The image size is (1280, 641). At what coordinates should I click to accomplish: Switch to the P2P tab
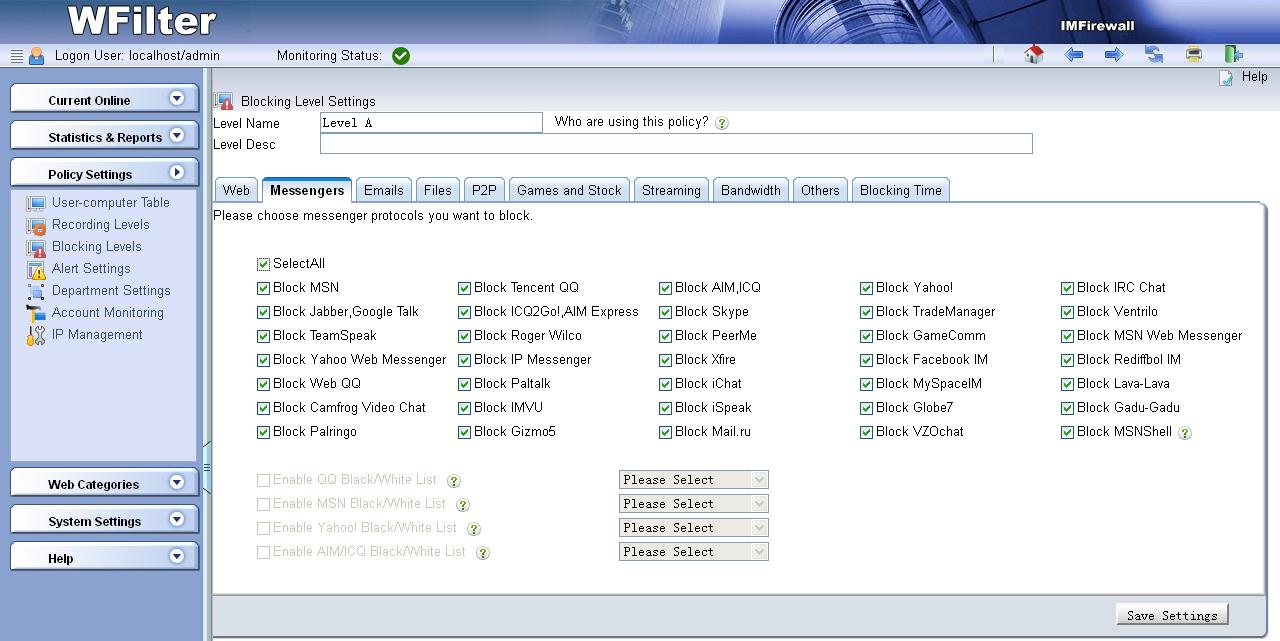[484, 190]
